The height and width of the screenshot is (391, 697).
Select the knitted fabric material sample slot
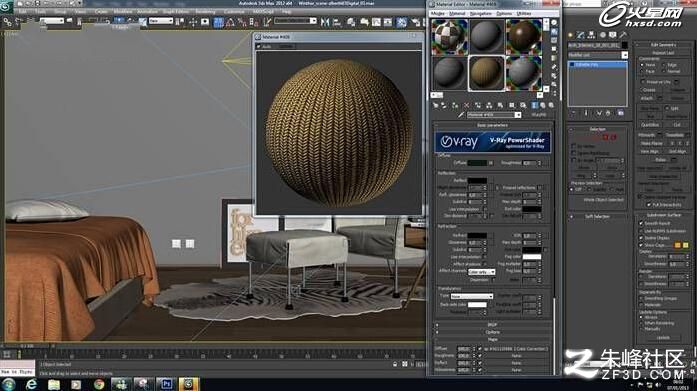tap(487, 73)
